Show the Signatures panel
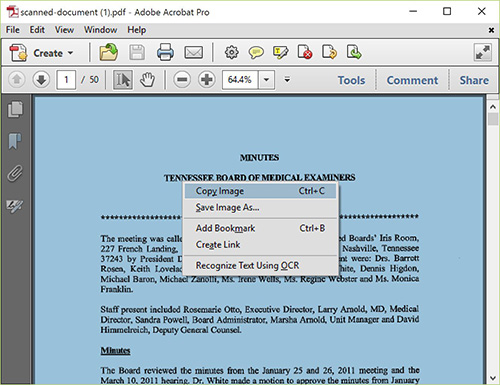Screen dimensions: 500x385 point(15,206)
